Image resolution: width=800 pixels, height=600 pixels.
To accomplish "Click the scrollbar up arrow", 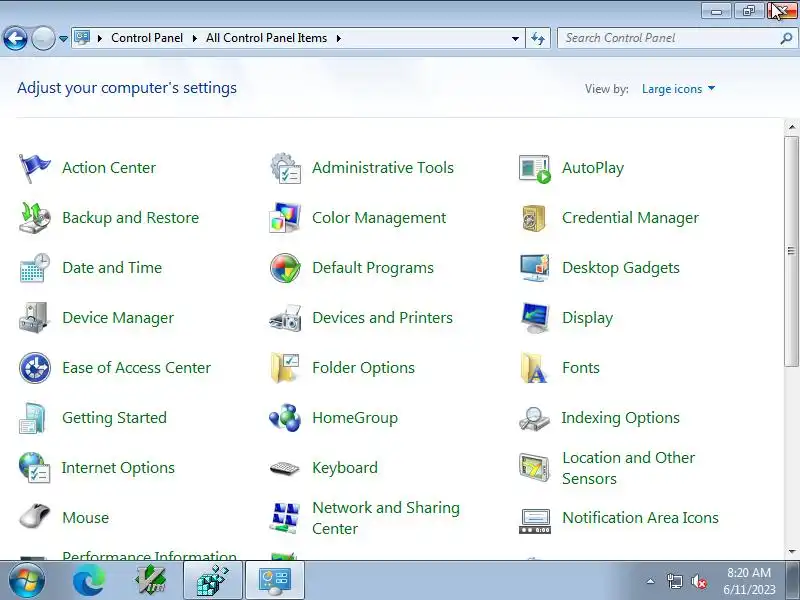I will (792, 127).
